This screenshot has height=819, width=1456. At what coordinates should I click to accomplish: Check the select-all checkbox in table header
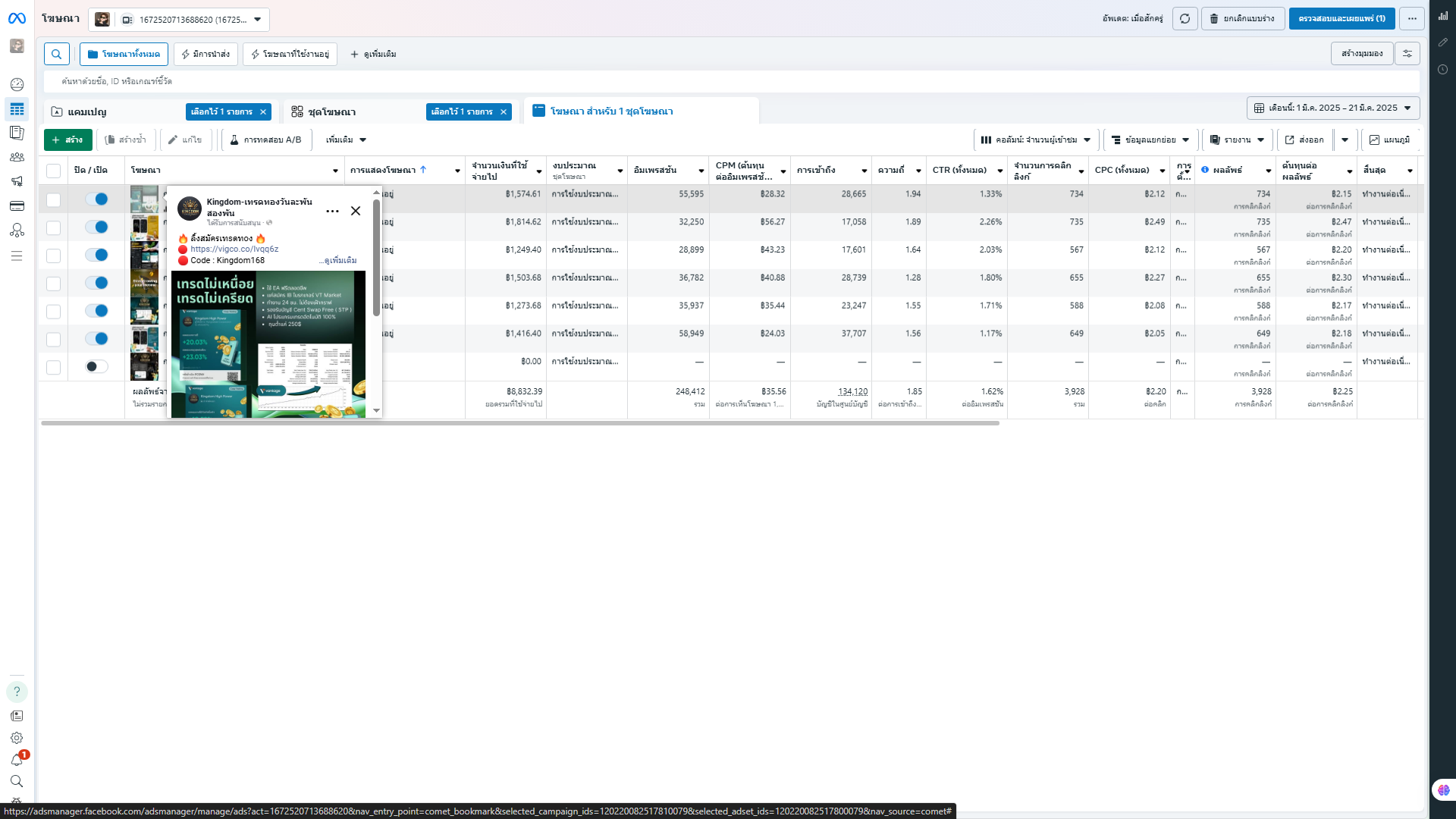point(53,171)
